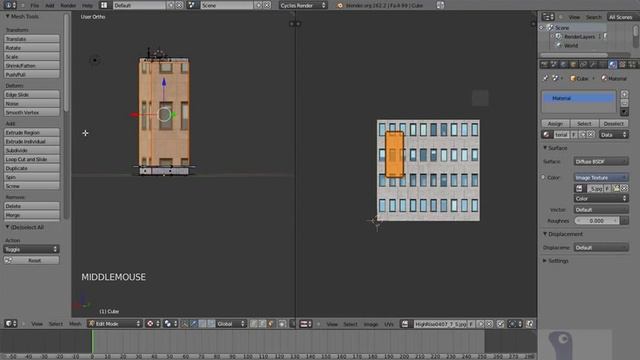The width and height of the screenshot is (640, 360).
Task: Open the 3D view's Mesh menu
Action: [75, 324]
